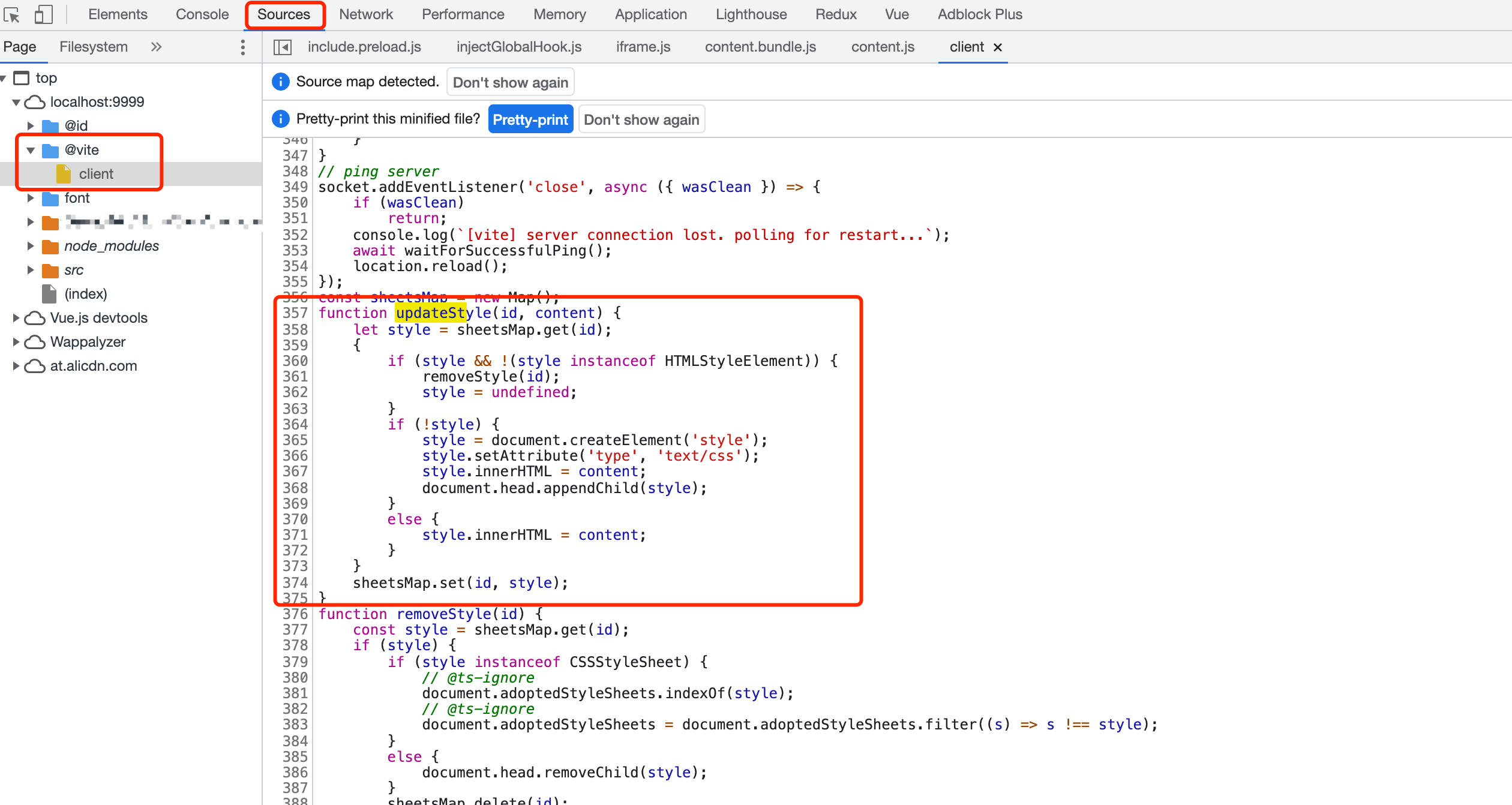This screenshot has height=805, width=1512.
Task: Open the content.js source tab
Action: [x=882, y=46]
